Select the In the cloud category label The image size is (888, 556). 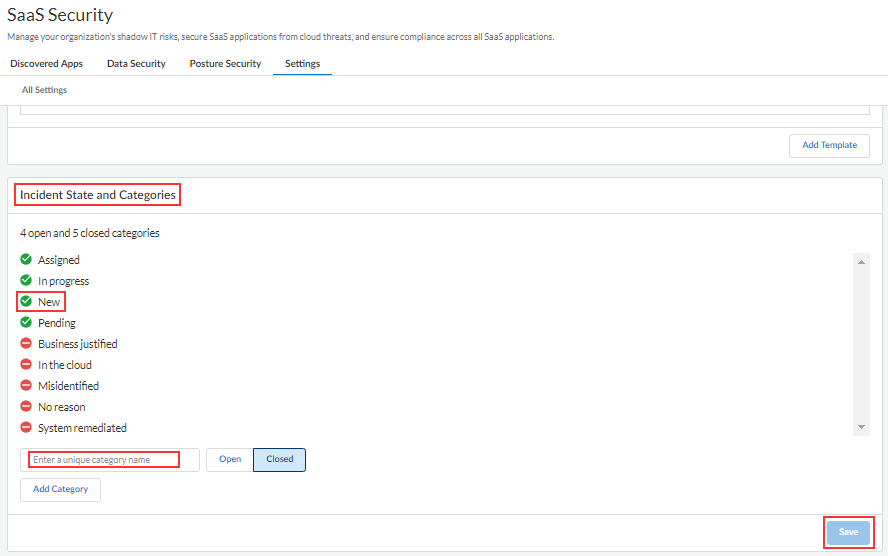click(65, 365)
